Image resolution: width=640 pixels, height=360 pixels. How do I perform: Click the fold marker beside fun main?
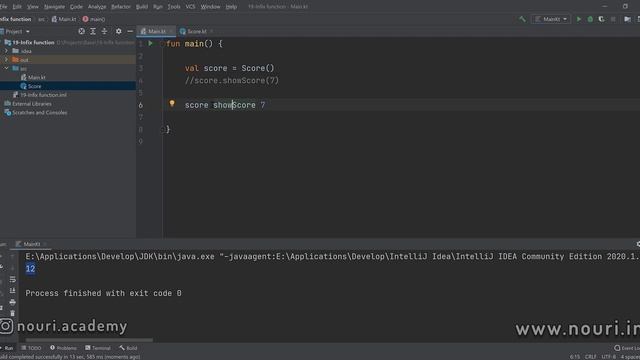(163, 44)
